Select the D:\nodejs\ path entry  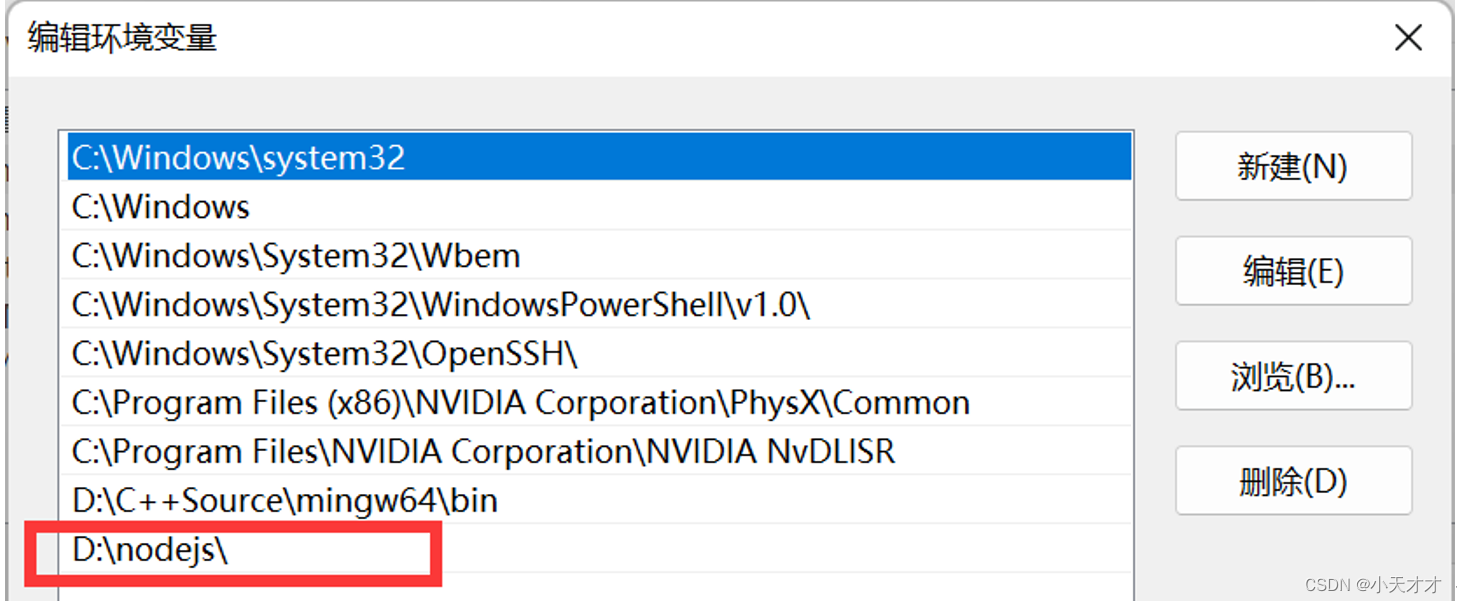pyautogui.click(x=150, y=549)
